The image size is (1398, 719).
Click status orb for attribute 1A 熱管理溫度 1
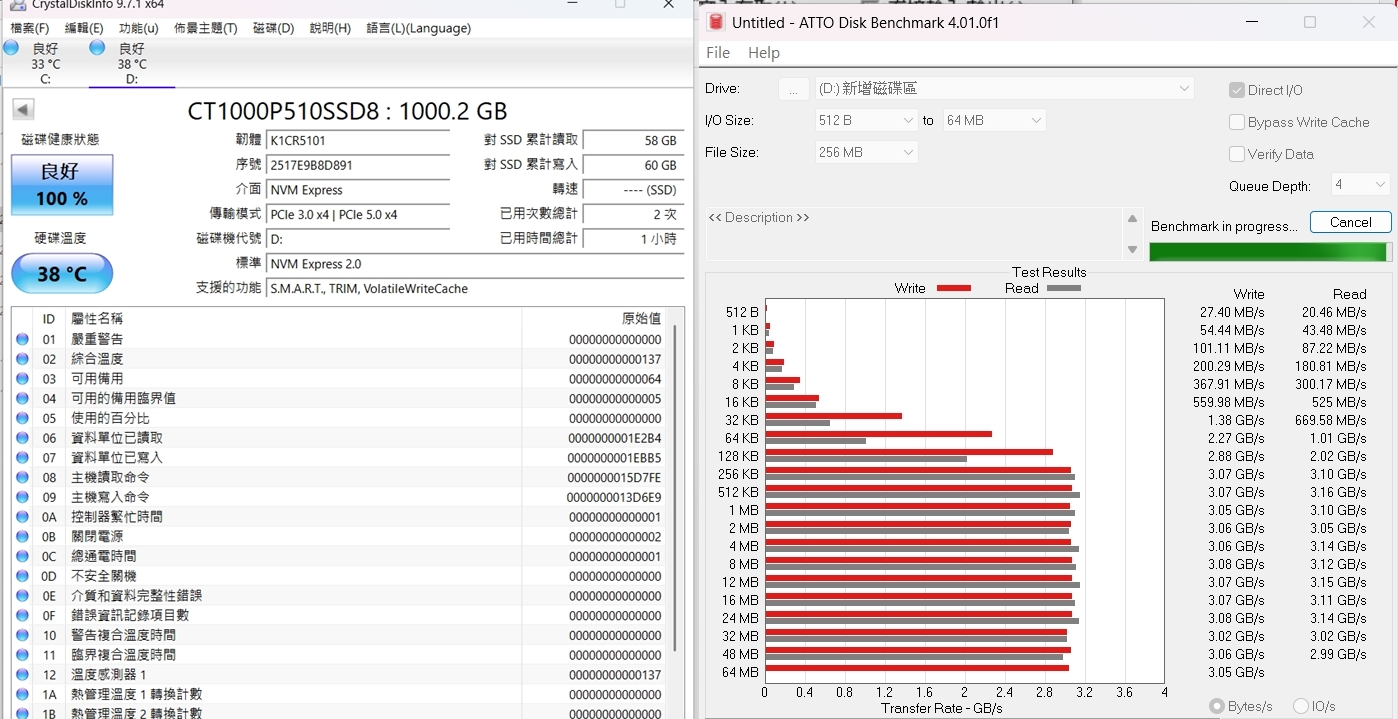coord(23,694)
